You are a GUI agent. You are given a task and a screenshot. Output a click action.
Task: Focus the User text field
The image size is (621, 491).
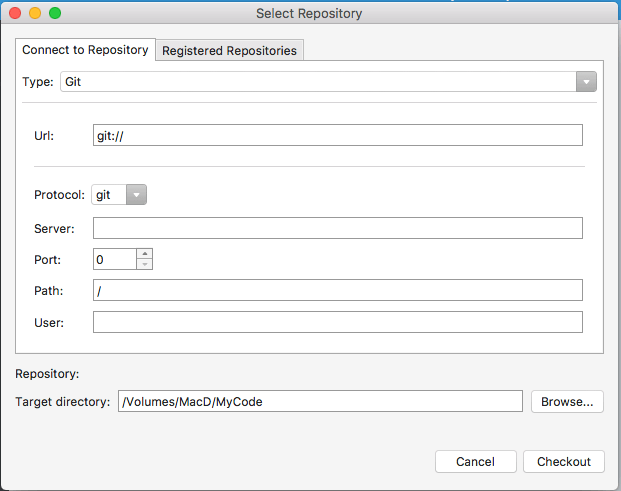337,322
